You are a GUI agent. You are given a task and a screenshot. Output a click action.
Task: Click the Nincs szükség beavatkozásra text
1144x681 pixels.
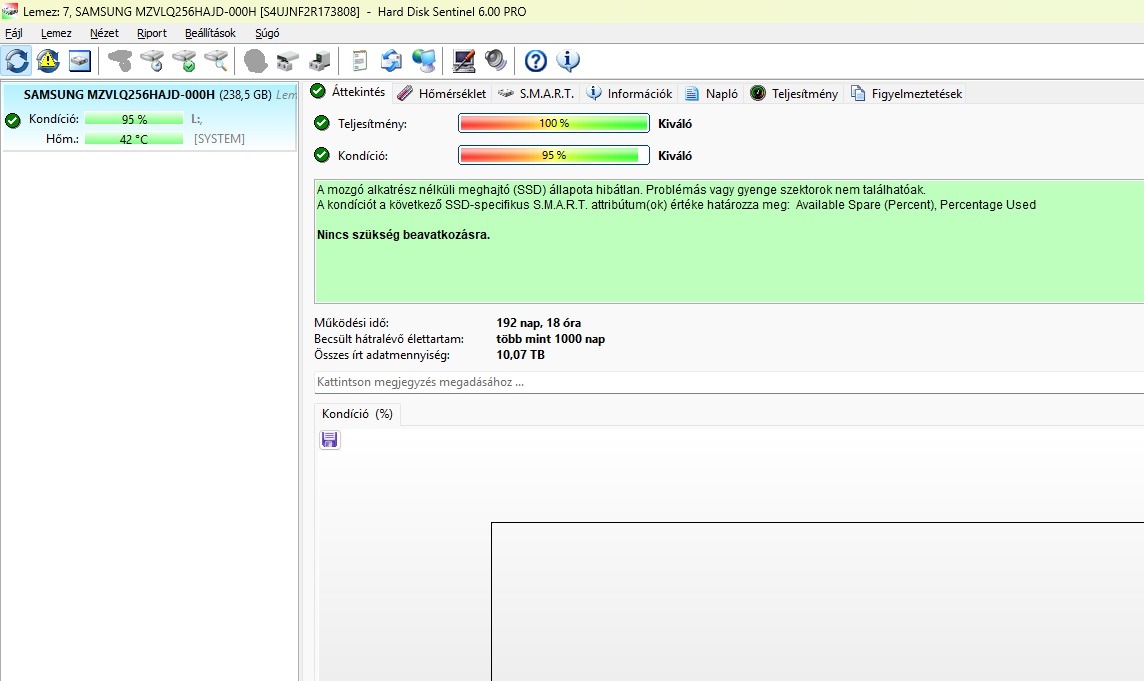coord(403,235)
